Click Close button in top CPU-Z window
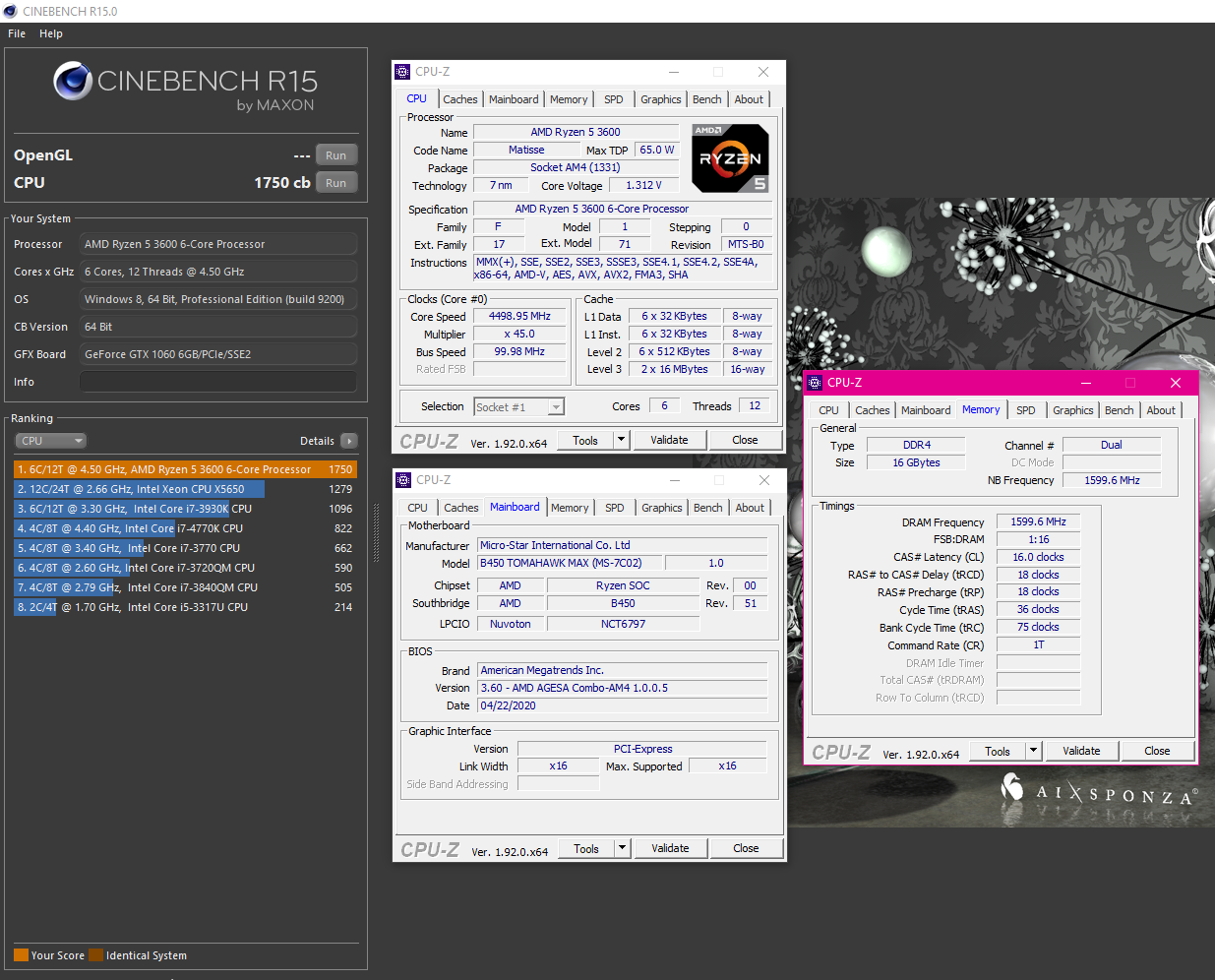This screenshot has height=980, width=1215. click(x=745, y=440)
